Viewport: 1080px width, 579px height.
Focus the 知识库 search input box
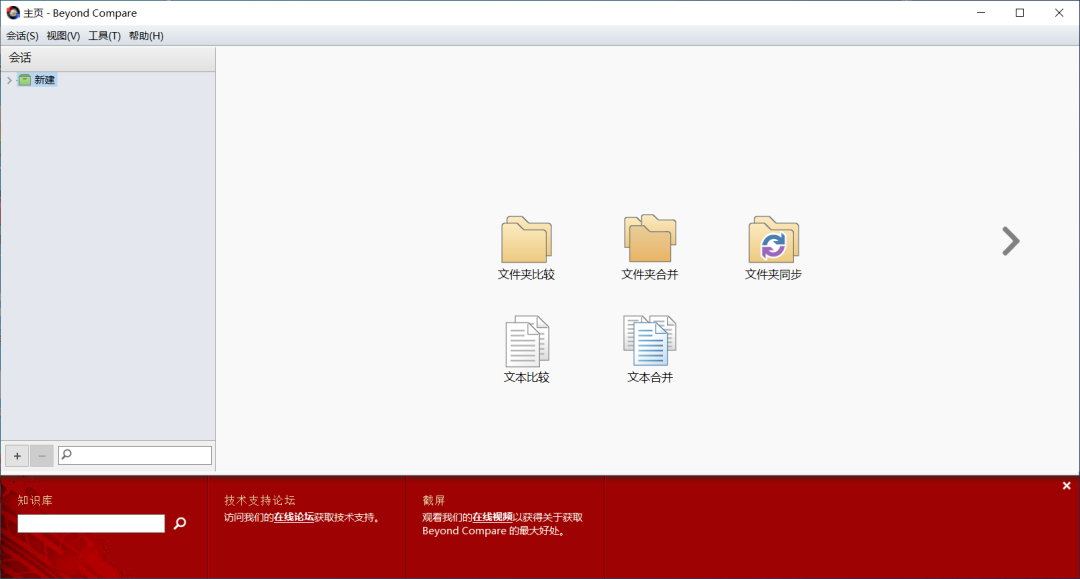[x=91, y=524]
